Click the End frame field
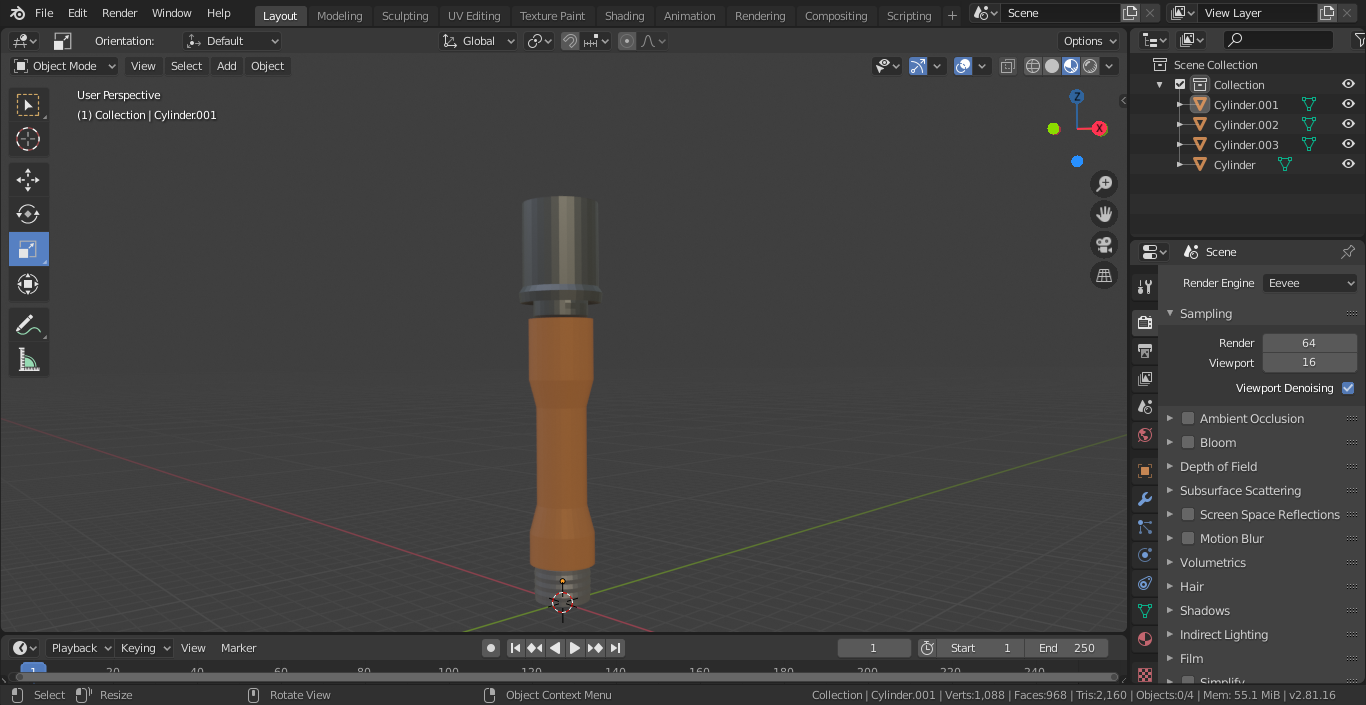The image size is (1366, 705). click(1066, 648)
